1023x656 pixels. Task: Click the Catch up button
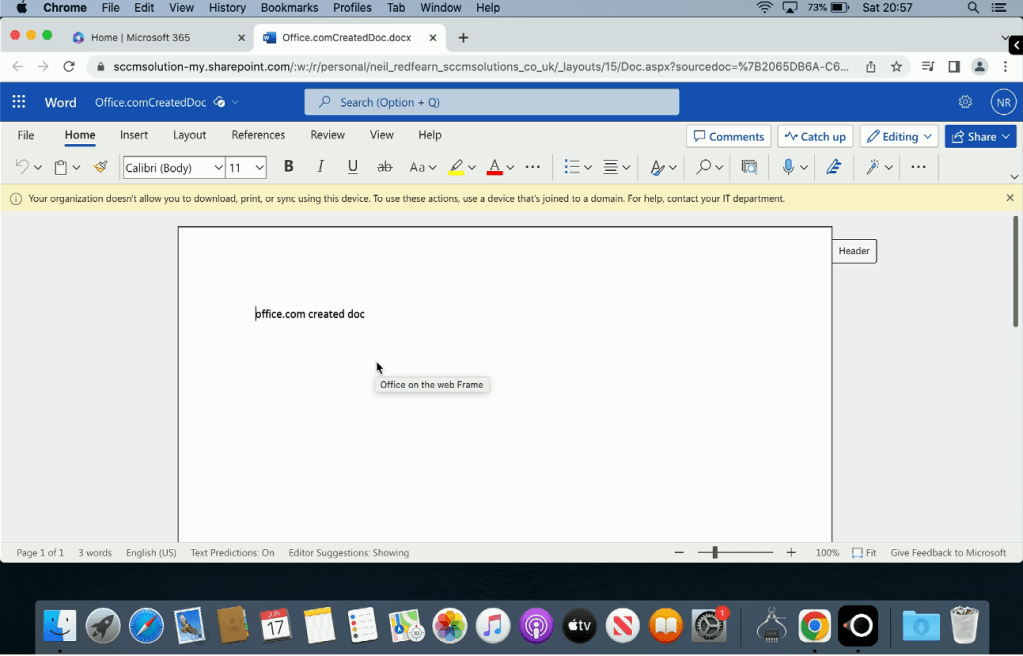(x=815, y=137)
